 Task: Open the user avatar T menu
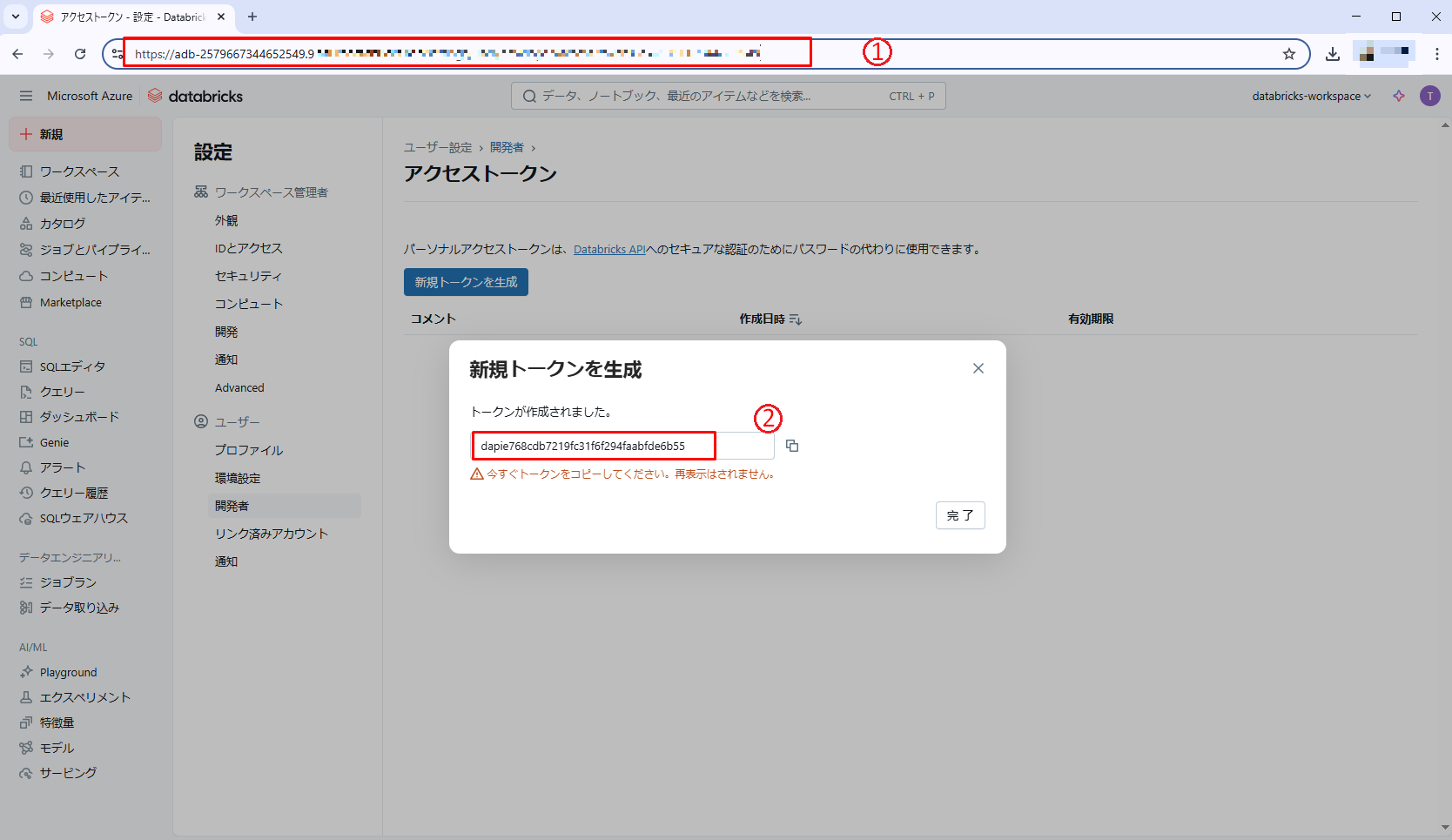(x=1429, y=96)
